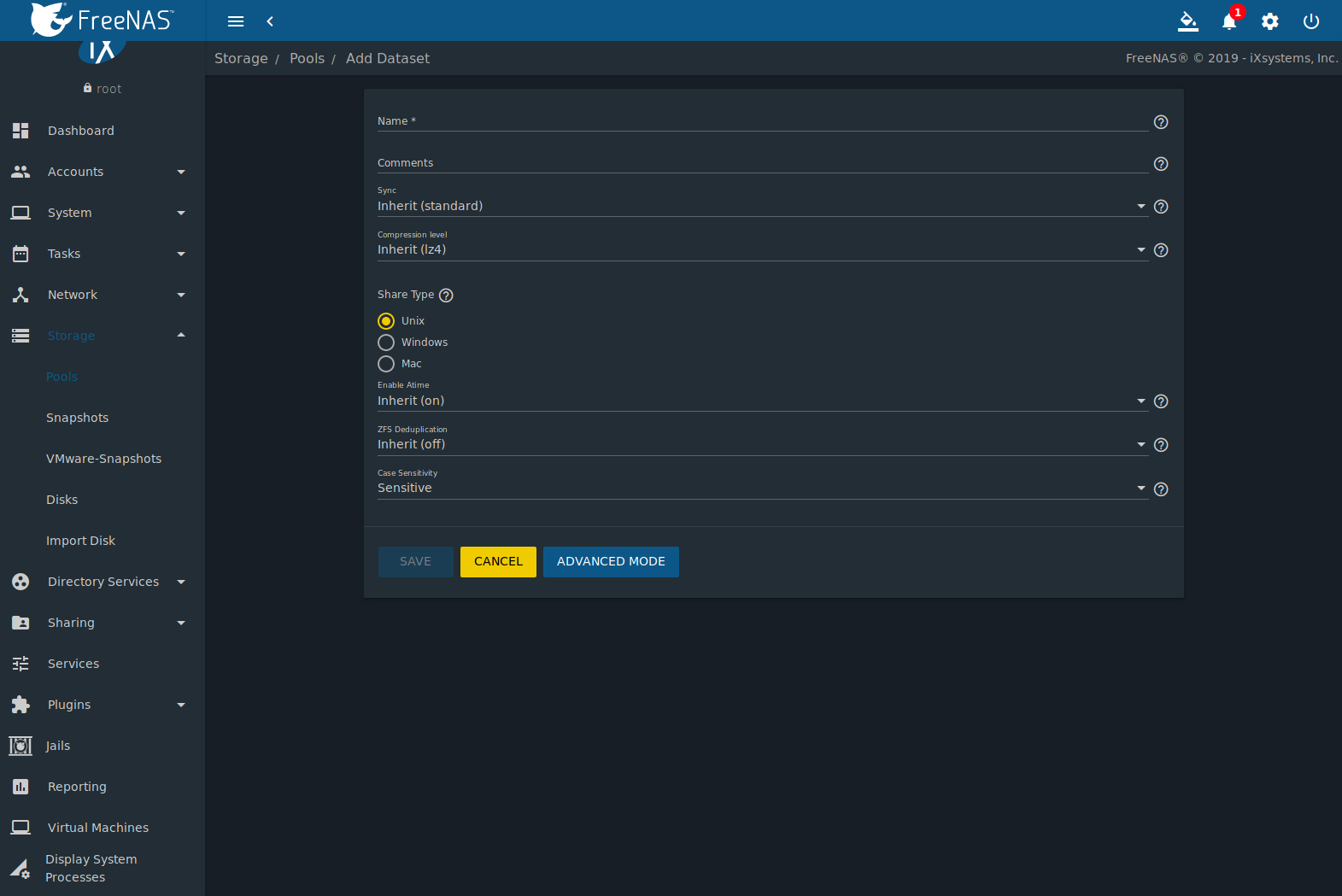Click the Dashboard grid icon in sidebar

pos(21,131)
